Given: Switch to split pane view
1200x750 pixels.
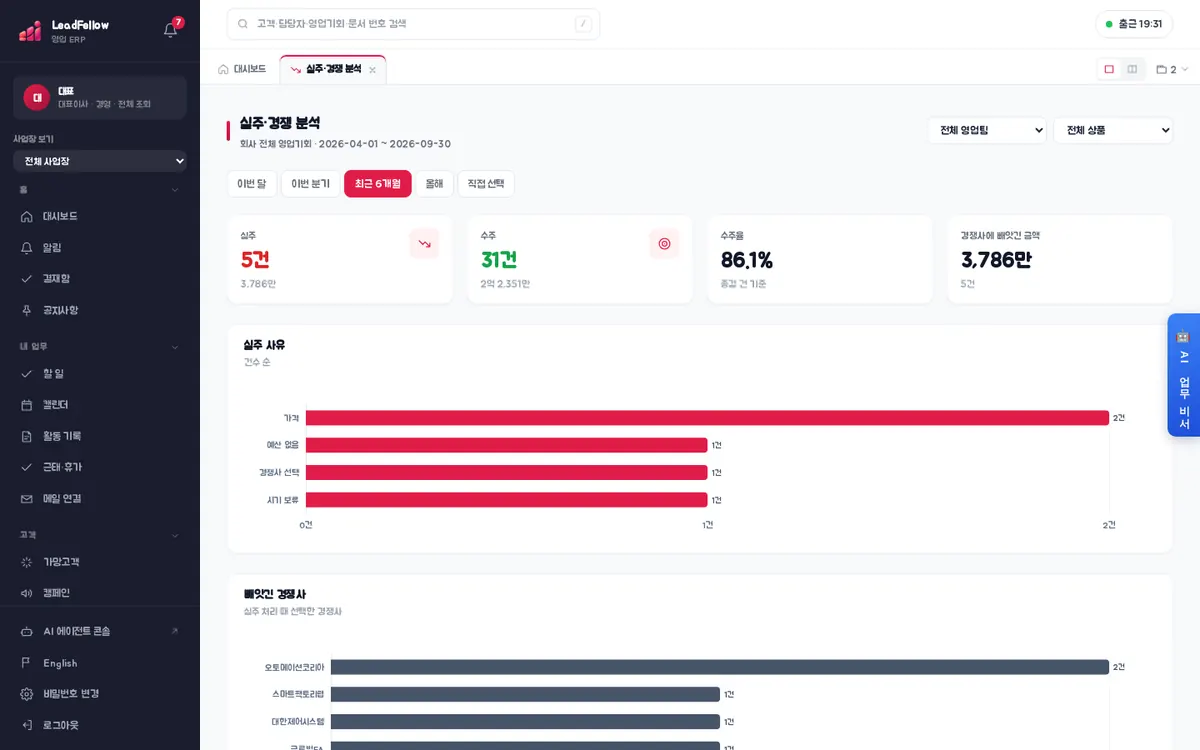Looking at the screenshot, I should (x=1132, y=69).
